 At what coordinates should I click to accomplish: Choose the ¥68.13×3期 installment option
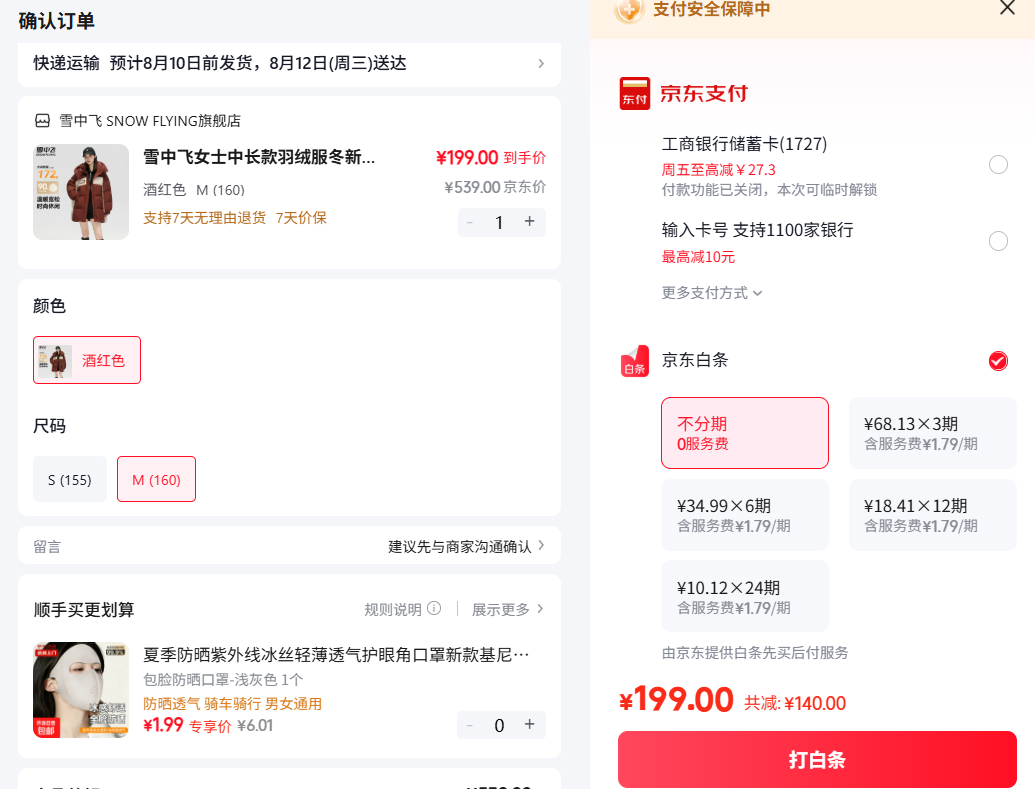(x=932, y=433)
